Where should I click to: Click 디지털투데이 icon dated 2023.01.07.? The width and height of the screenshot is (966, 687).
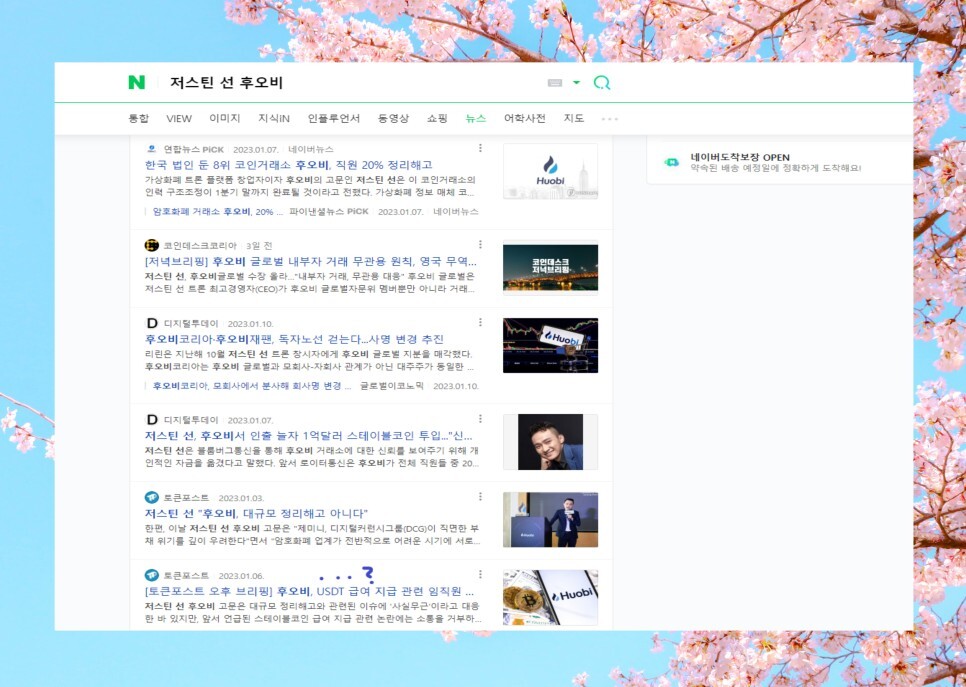pos(152,420)
